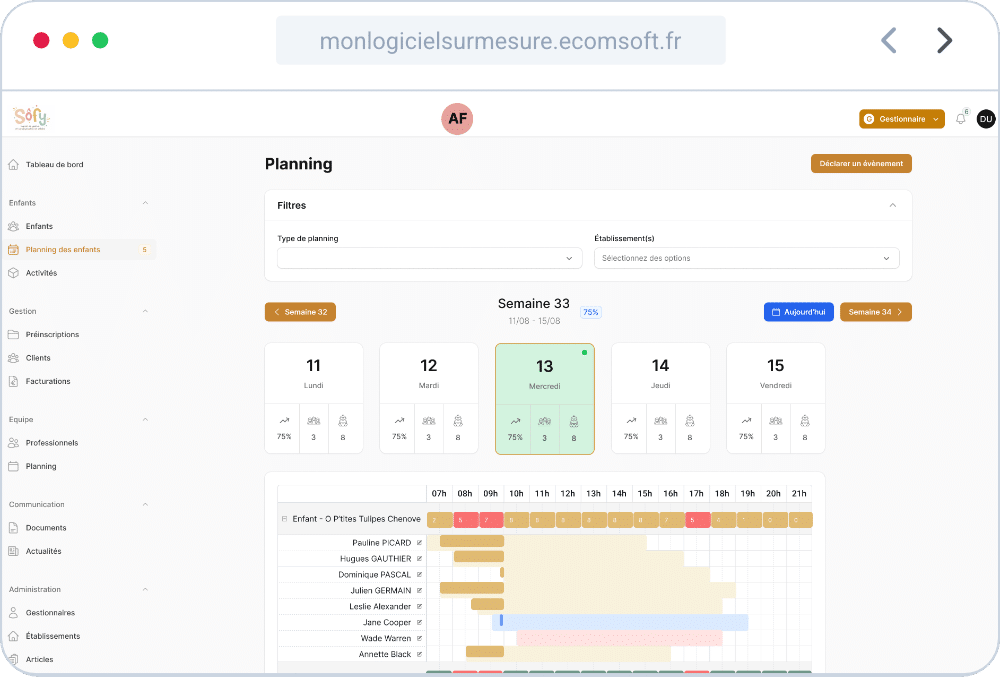Image resolution: width=1000 pixels, height=677 pixels.
Task: Click browser forward arrow
Action: coord(943,40)
